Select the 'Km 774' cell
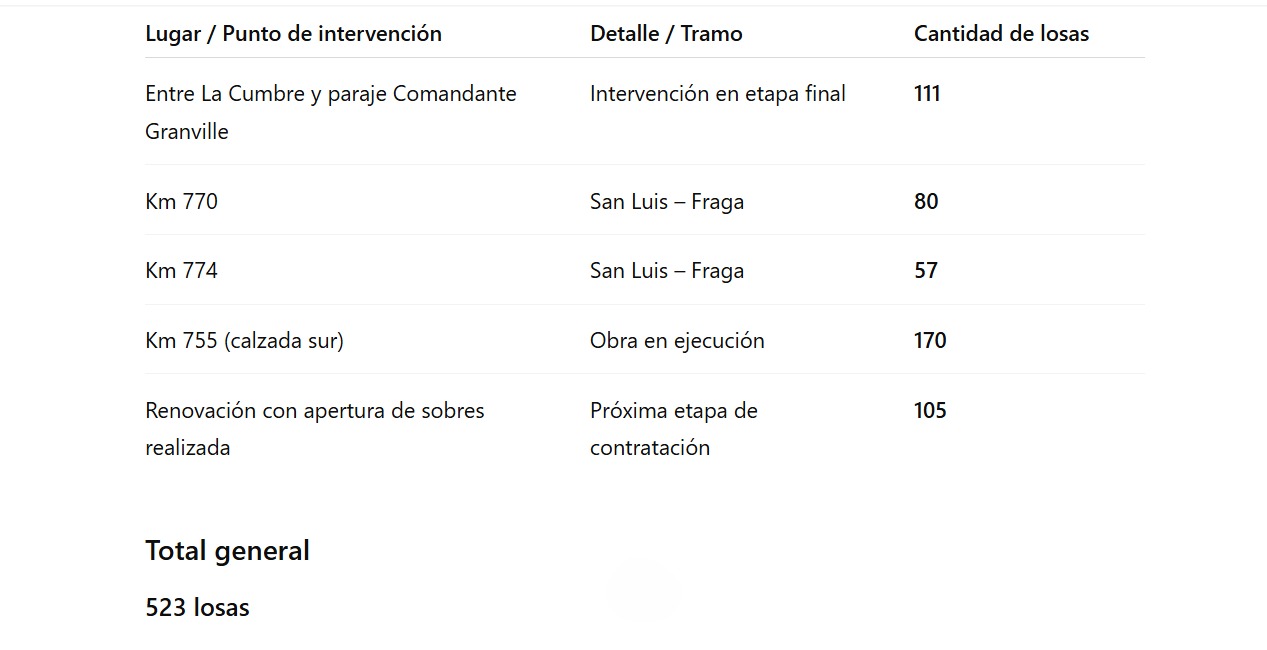The height and width of the screenshot is (650, 1267). (181, 271)
